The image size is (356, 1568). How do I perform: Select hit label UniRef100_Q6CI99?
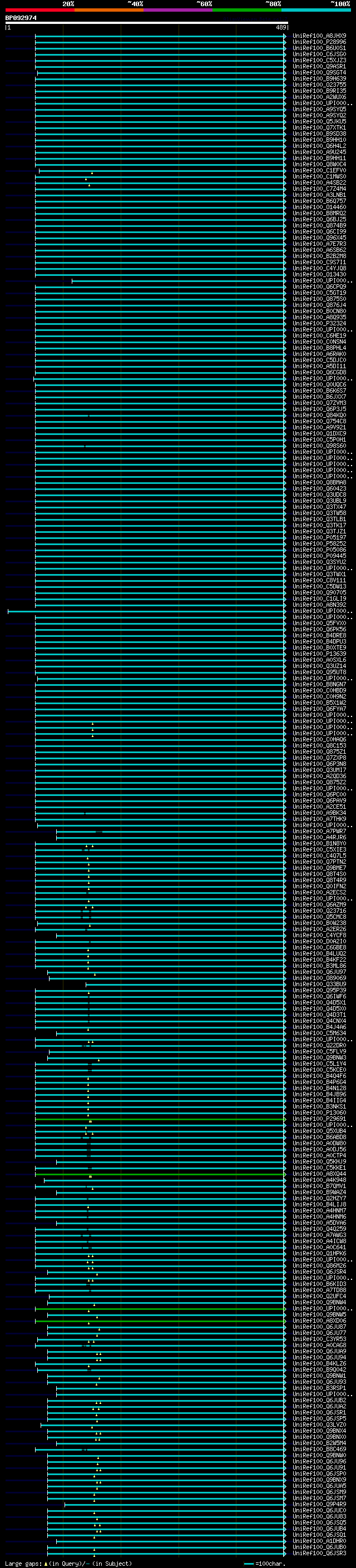point(319,232)
